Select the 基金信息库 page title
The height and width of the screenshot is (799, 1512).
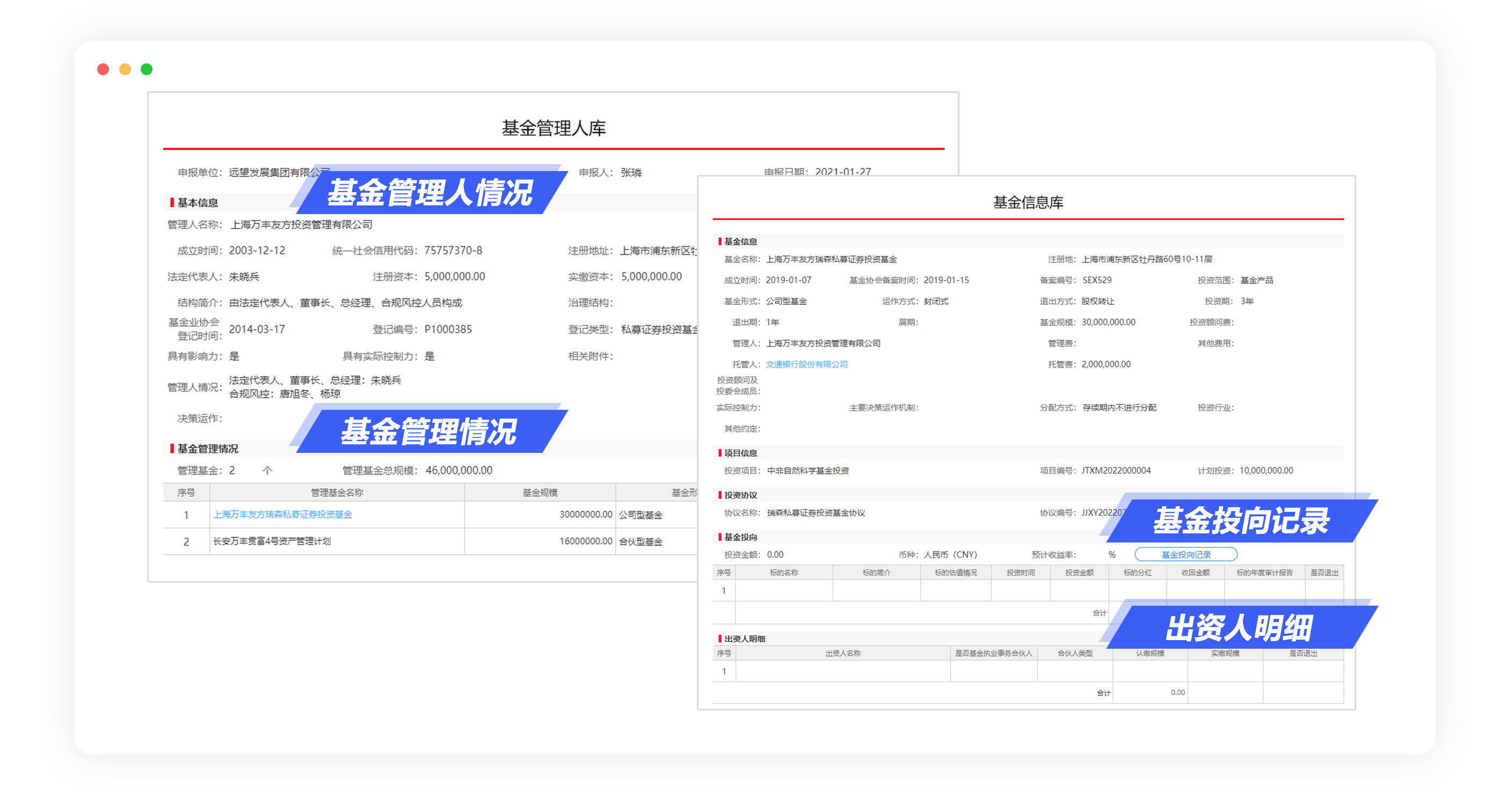(1028, 202)
